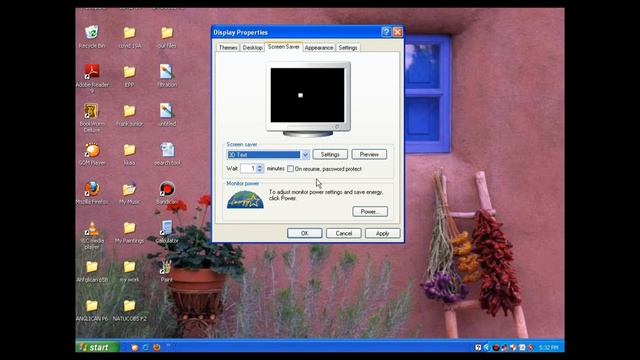Click the red circular tray icon beside the arrow
This screenshot has width=640, height=360.
point(496,347)
